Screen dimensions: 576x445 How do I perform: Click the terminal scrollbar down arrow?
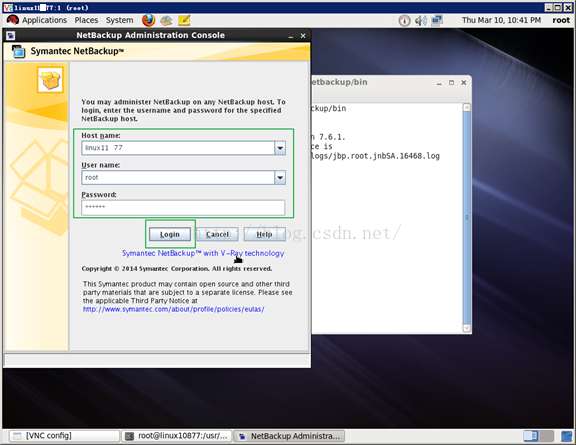467,328
